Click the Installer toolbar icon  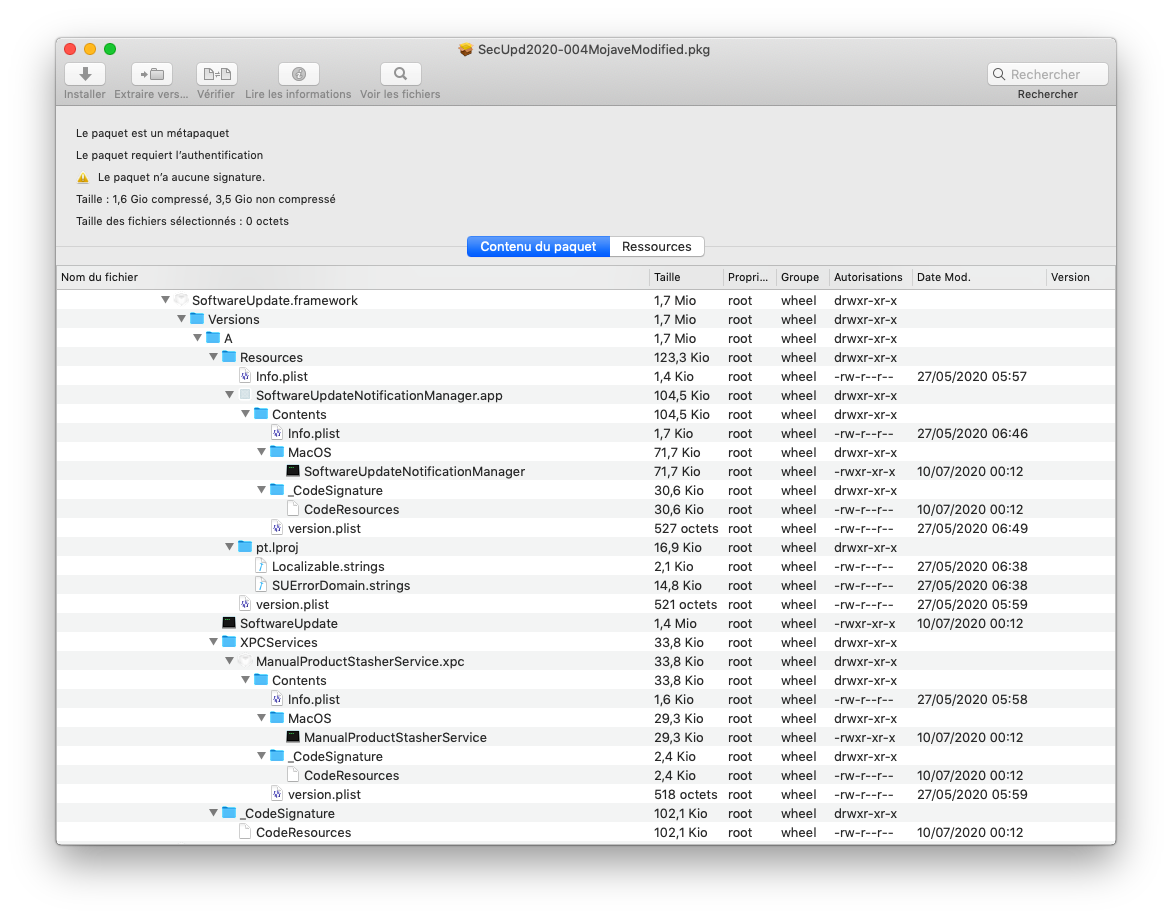coord(84,74)
